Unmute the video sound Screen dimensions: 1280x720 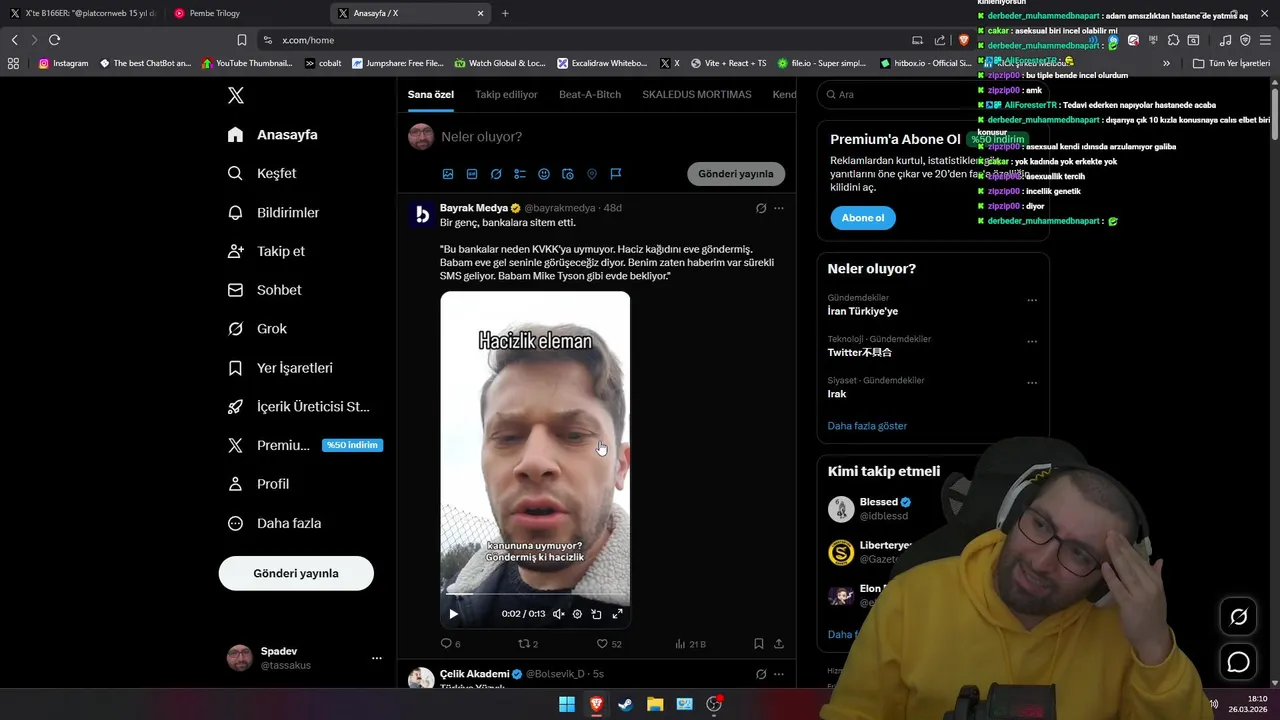[x=558, y=614]
